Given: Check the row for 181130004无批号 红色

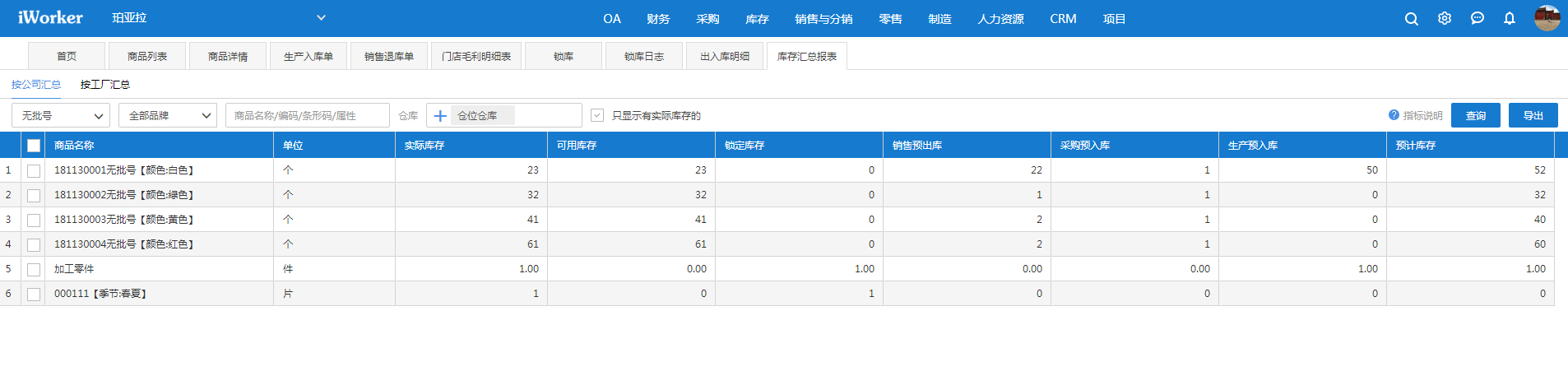Looking at the screenshot, I should (x=34, y=244).
